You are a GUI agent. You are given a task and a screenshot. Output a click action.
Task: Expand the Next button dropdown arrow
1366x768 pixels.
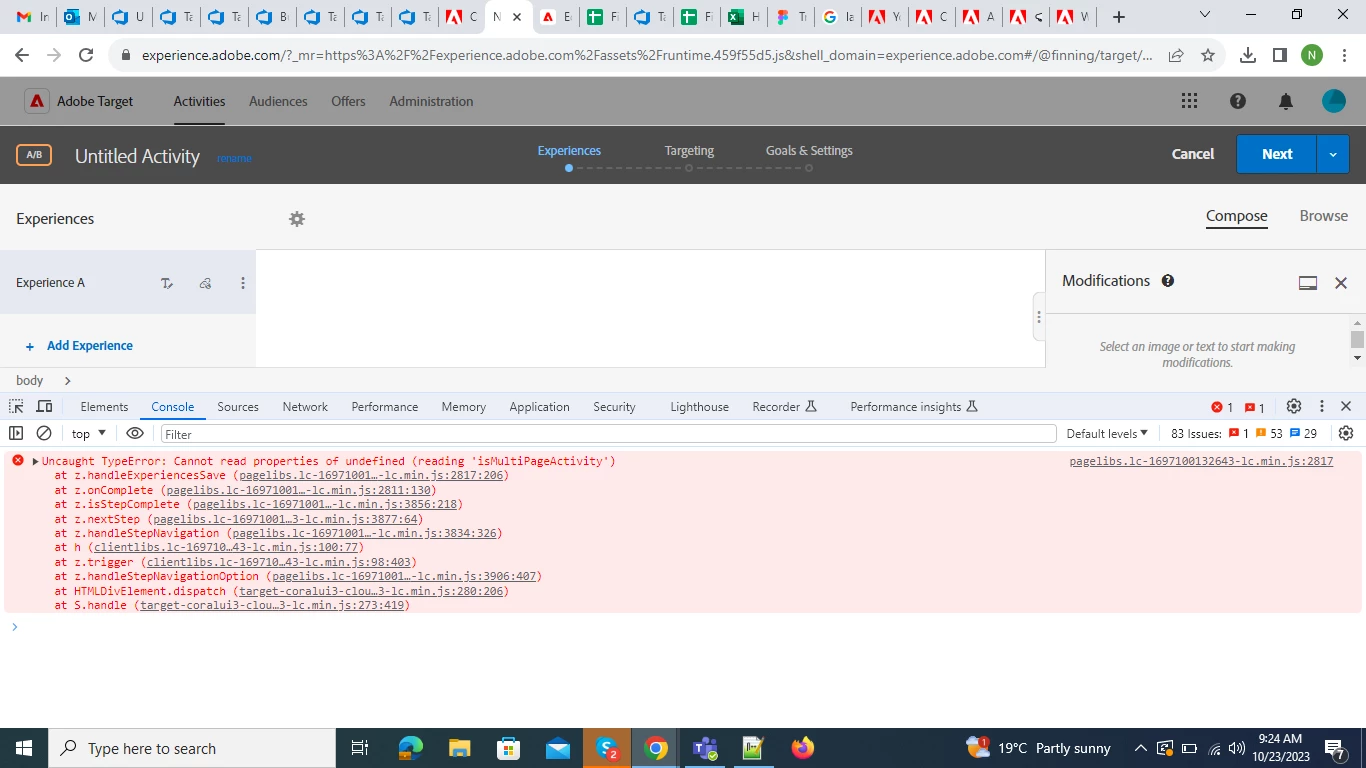point(1332,154)
